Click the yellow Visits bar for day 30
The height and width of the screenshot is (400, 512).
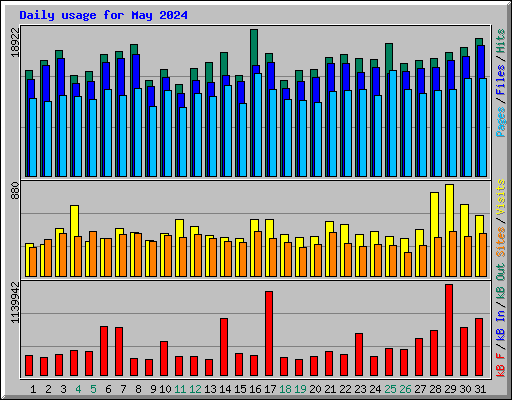[x=464, y=220]
